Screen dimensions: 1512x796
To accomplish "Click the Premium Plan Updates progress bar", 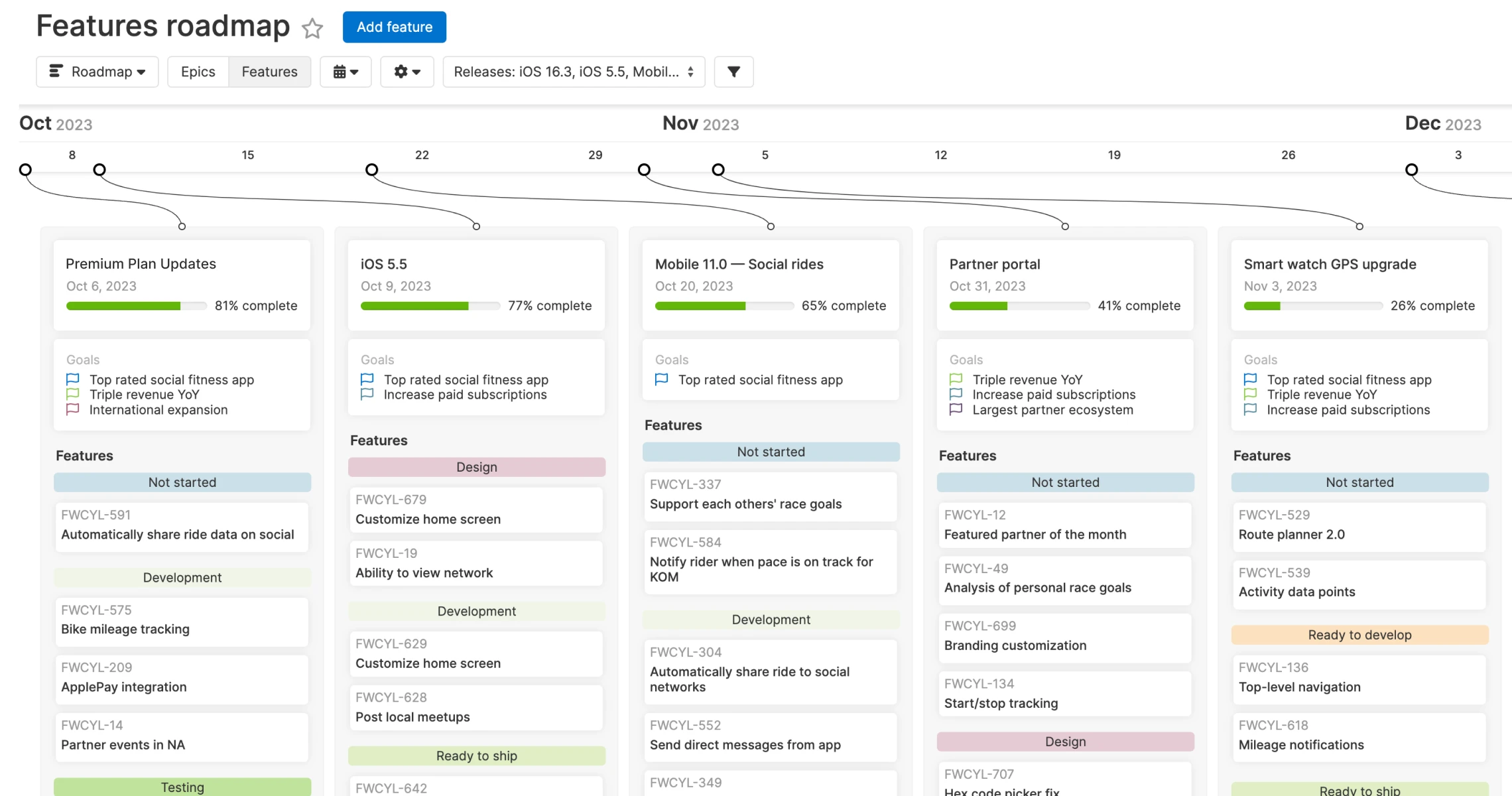I will point(136,306).
